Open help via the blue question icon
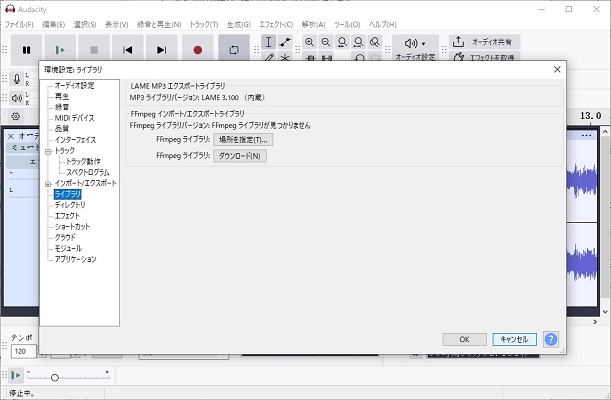Image resolution: width=611 pixels, height=400 pixels. (551, 339)
